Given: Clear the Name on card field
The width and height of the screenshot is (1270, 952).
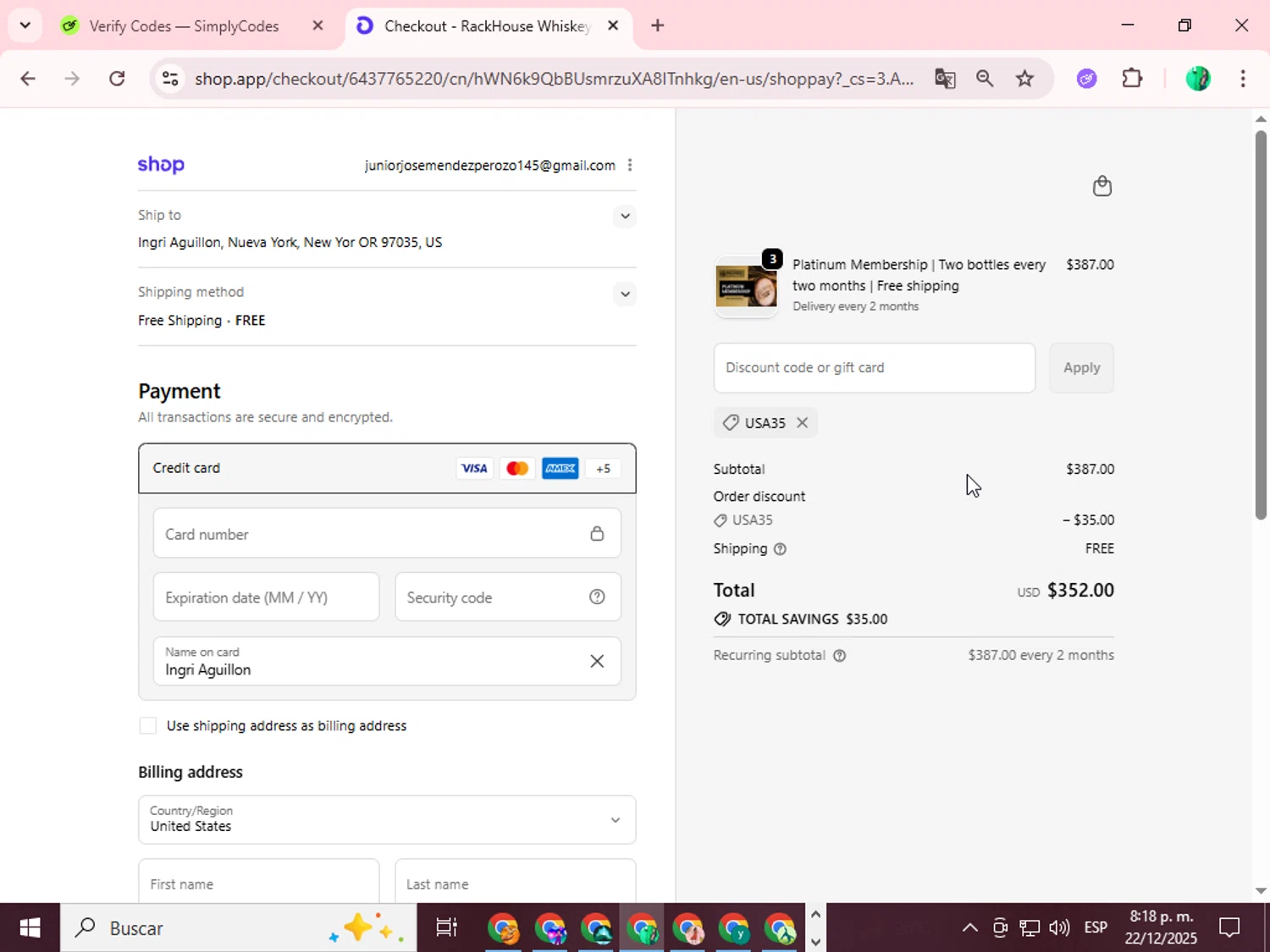Looking at the screenshot, I should (x=597, y=661).
